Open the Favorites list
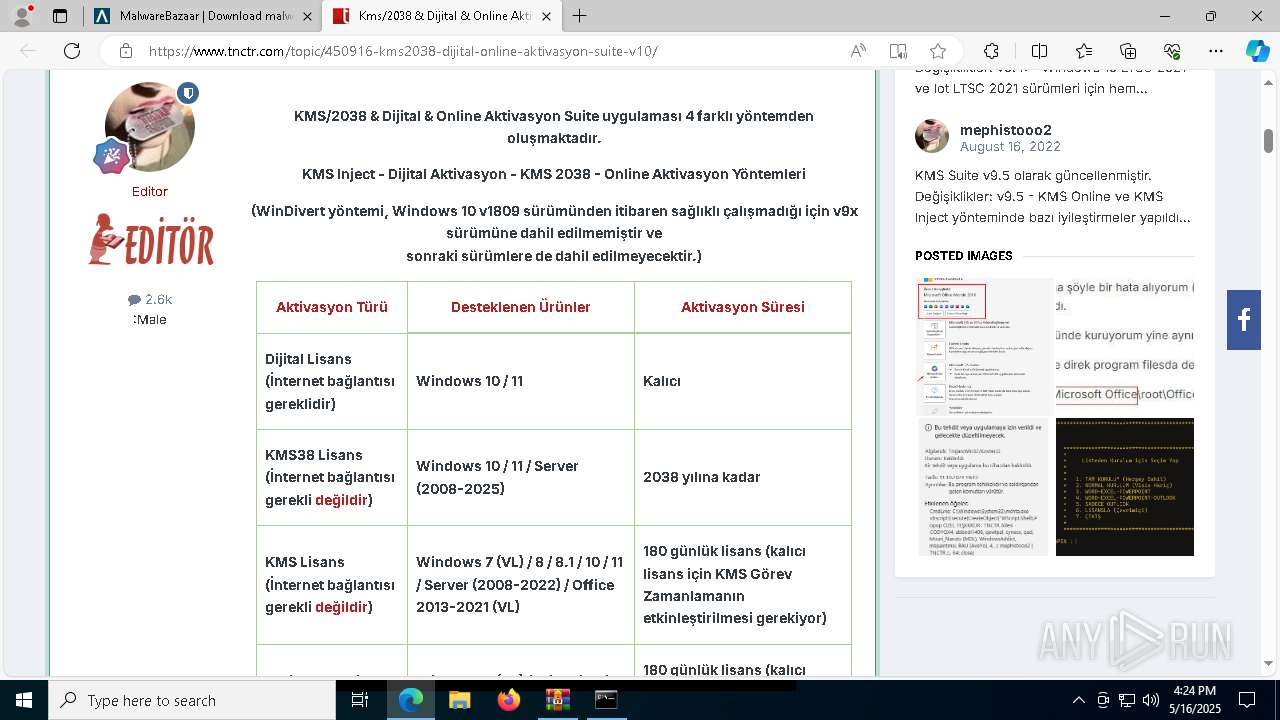This screenshot has width=1280, height=720. (1084, 51)
